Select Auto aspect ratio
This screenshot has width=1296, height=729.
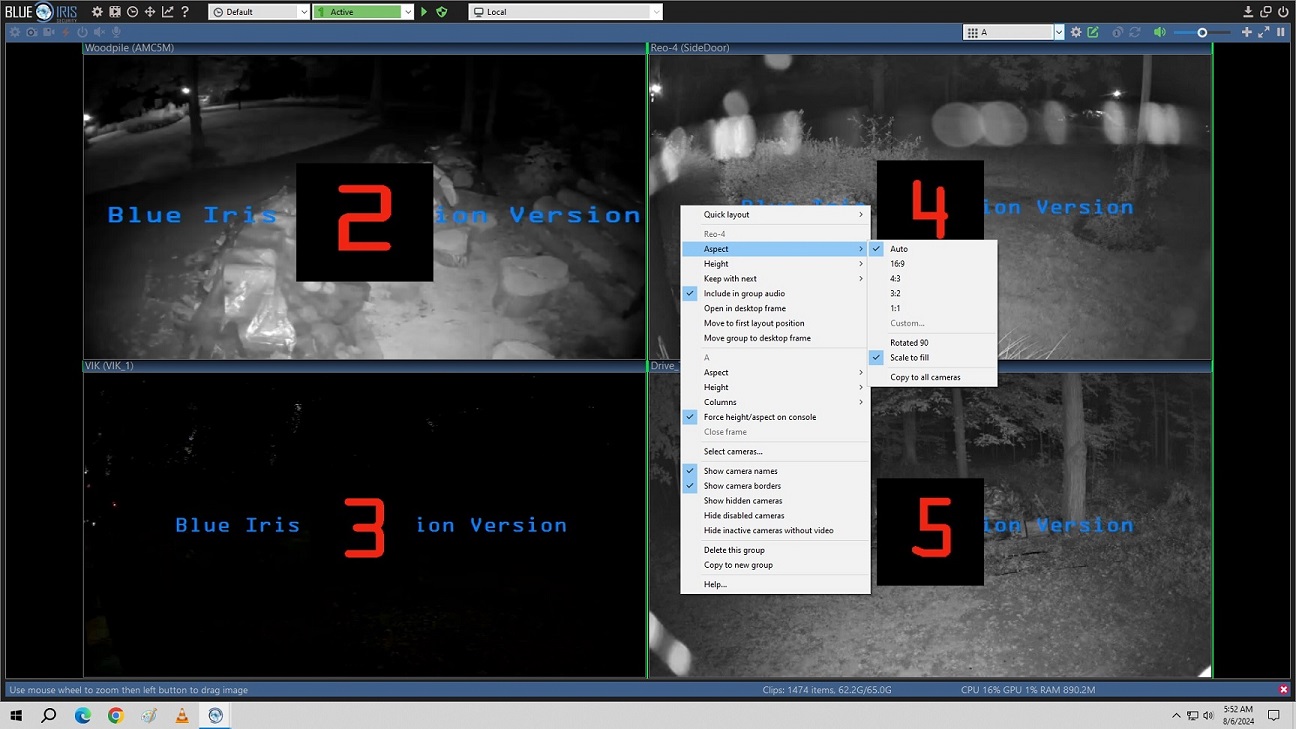point(933,249)
